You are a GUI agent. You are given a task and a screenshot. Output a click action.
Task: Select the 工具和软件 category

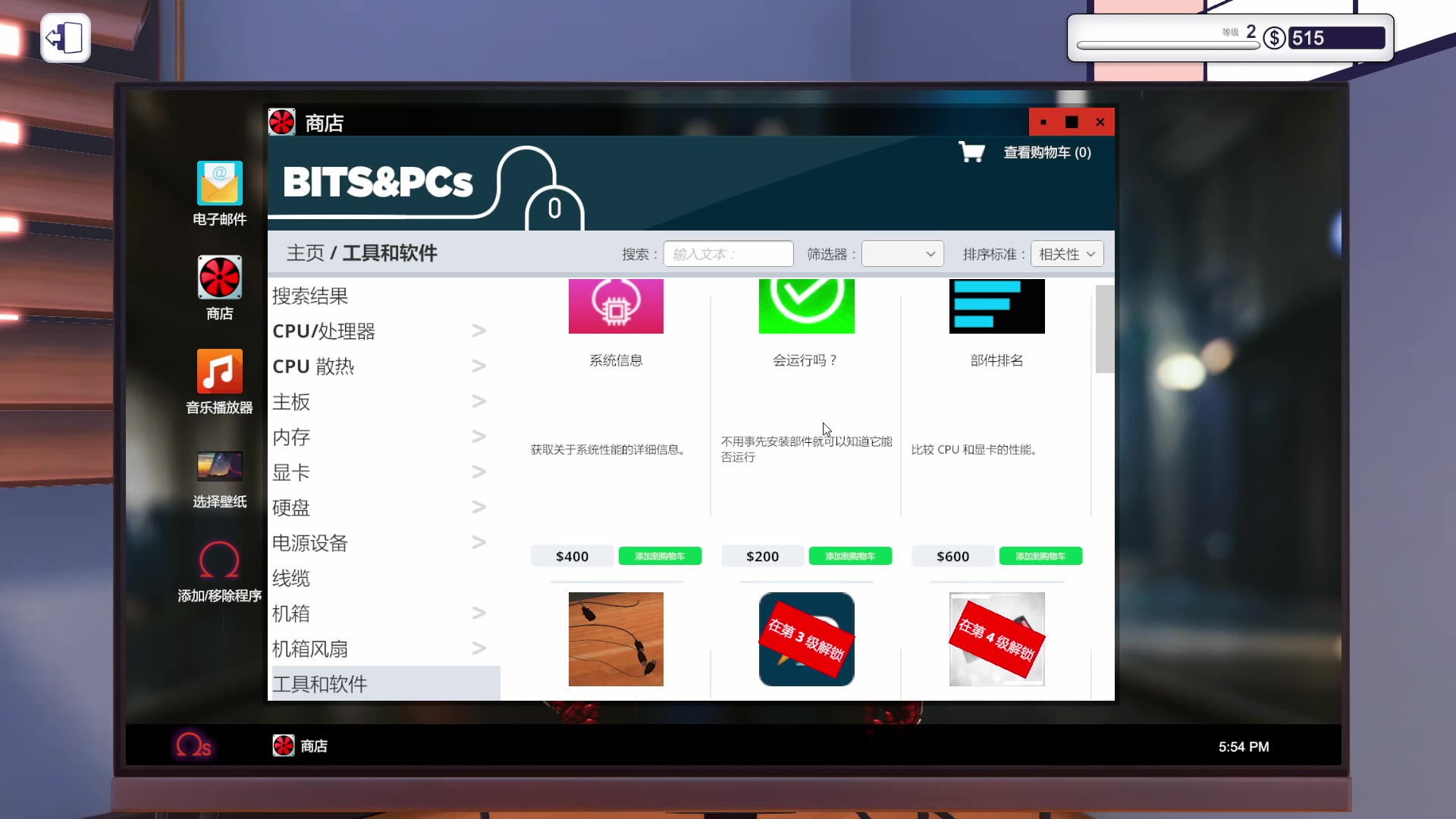coord(385,684)
